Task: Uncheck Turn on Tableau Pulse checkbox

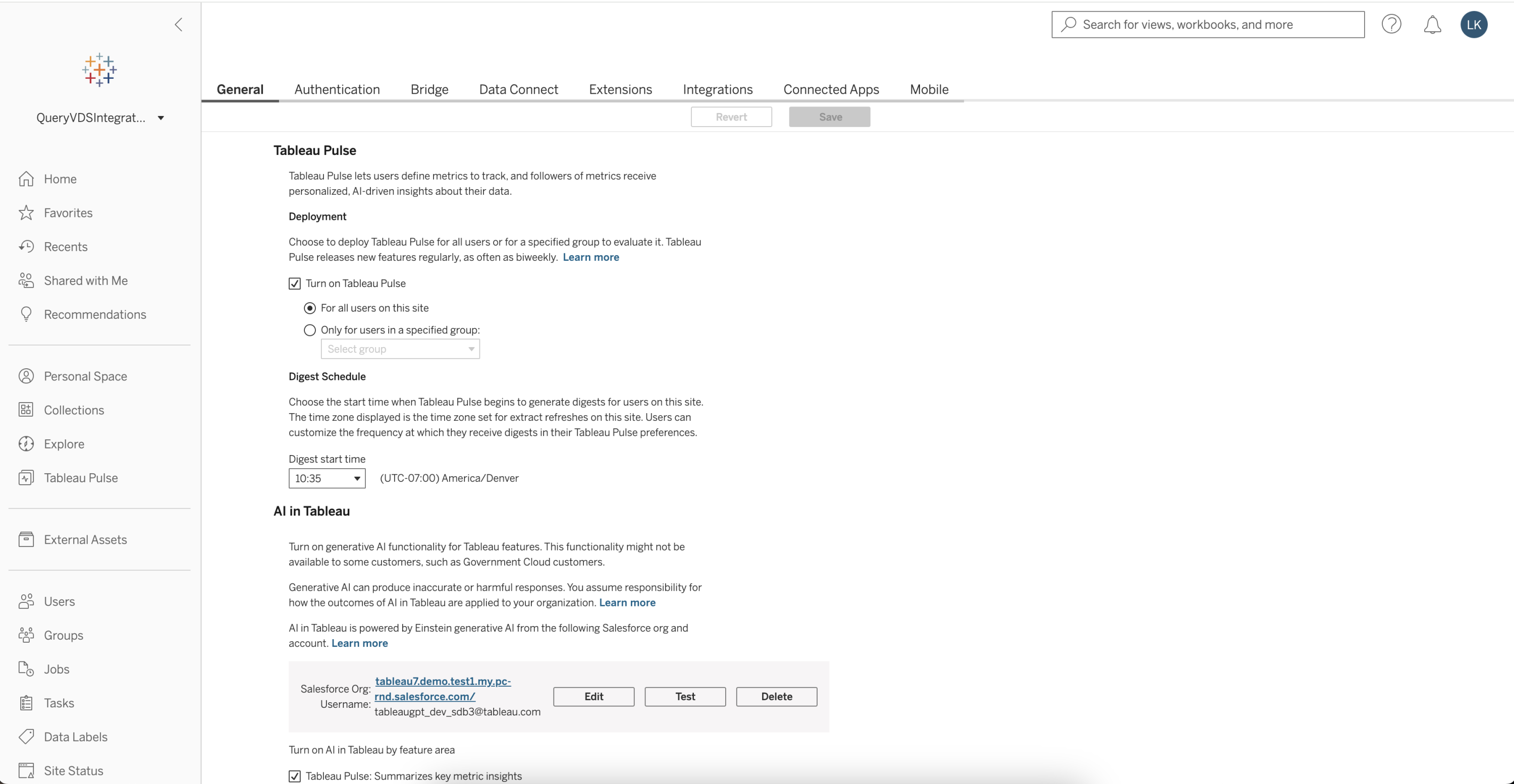Action: (294, 284)
